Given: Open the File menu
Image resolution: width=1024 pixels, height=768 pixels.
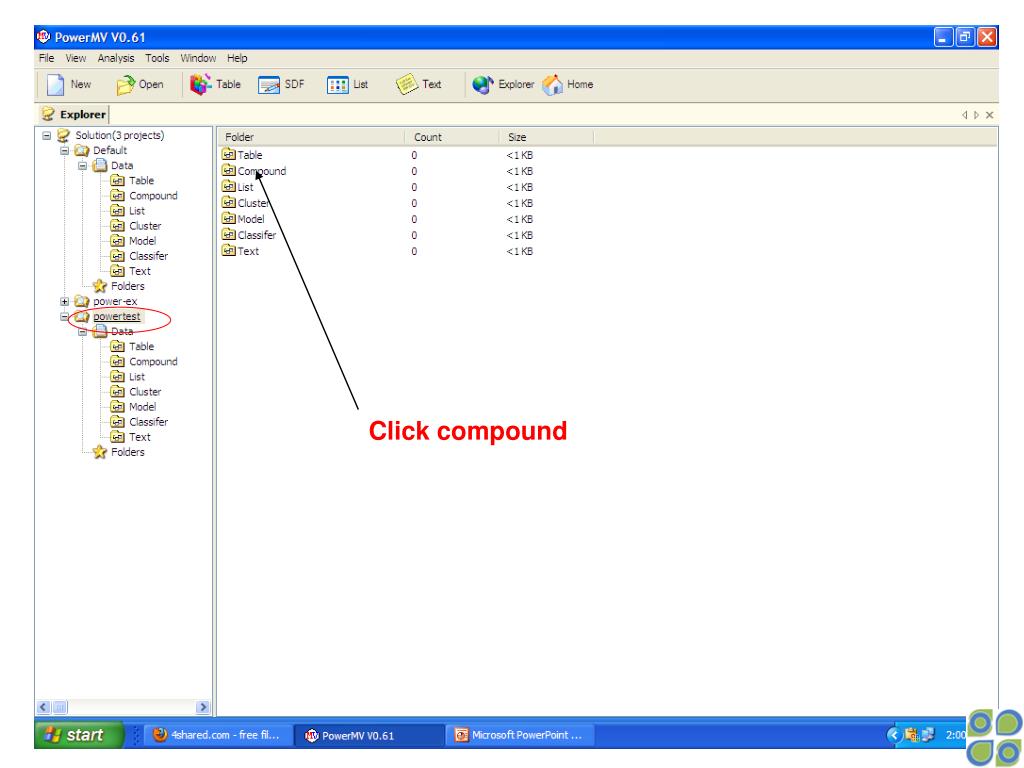Looking at the screenshot, I should (x=46, y=58).
